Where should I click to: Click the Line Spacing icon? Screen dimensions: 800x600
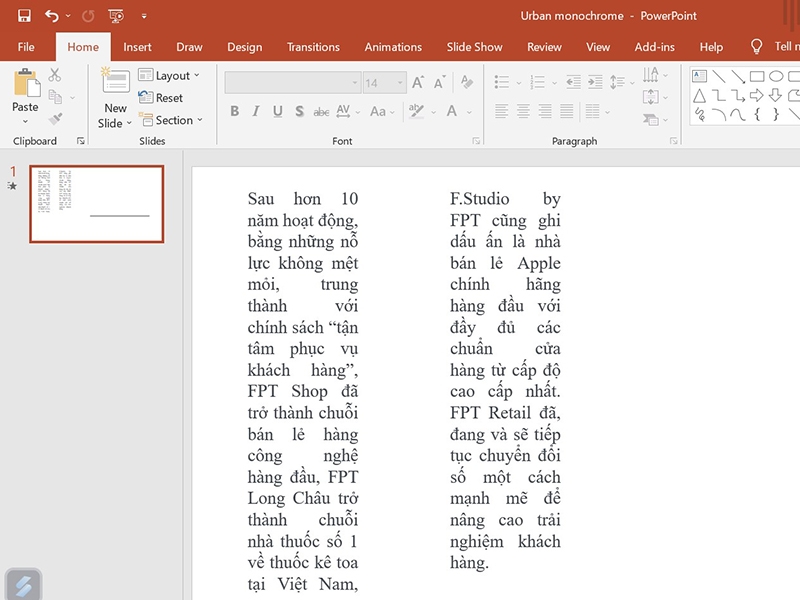pos(617,82)
